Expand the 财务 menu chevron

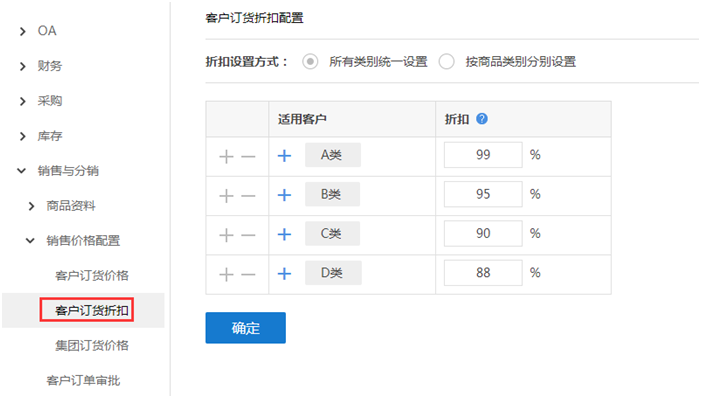[x=22, y=66]
